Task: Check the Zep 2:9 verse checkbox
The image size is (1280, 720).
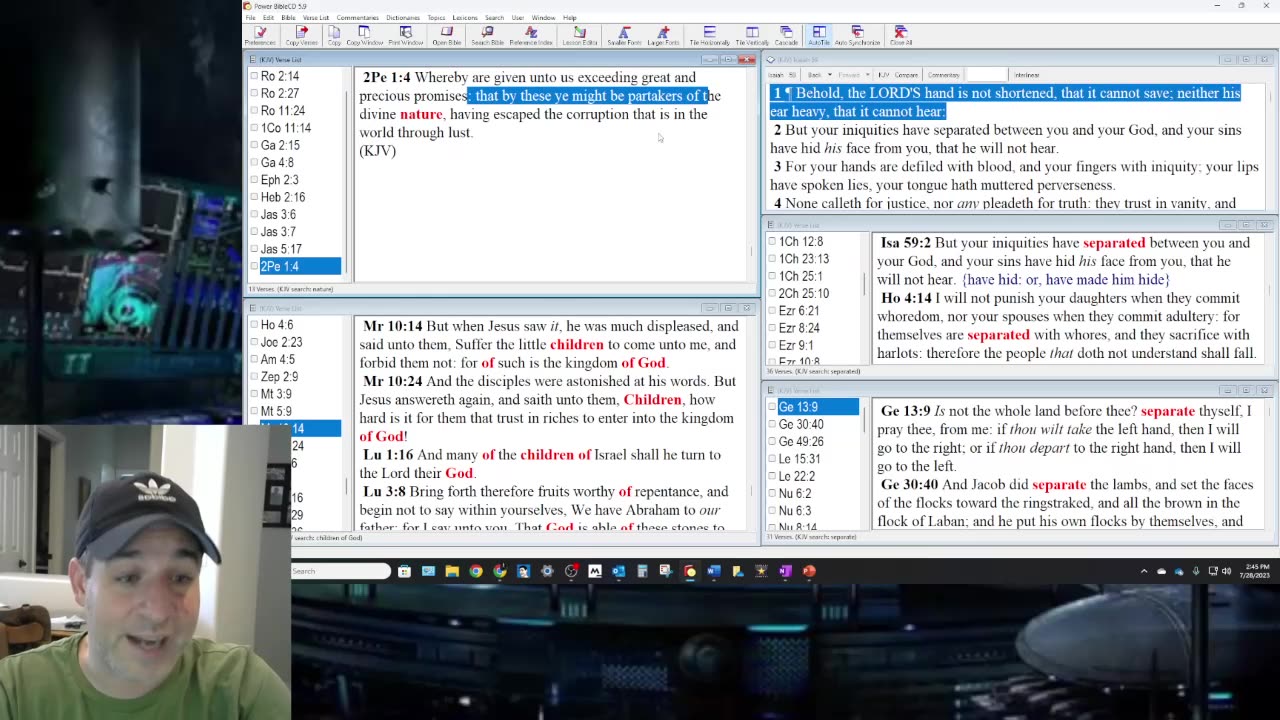Action: (254, 377)
